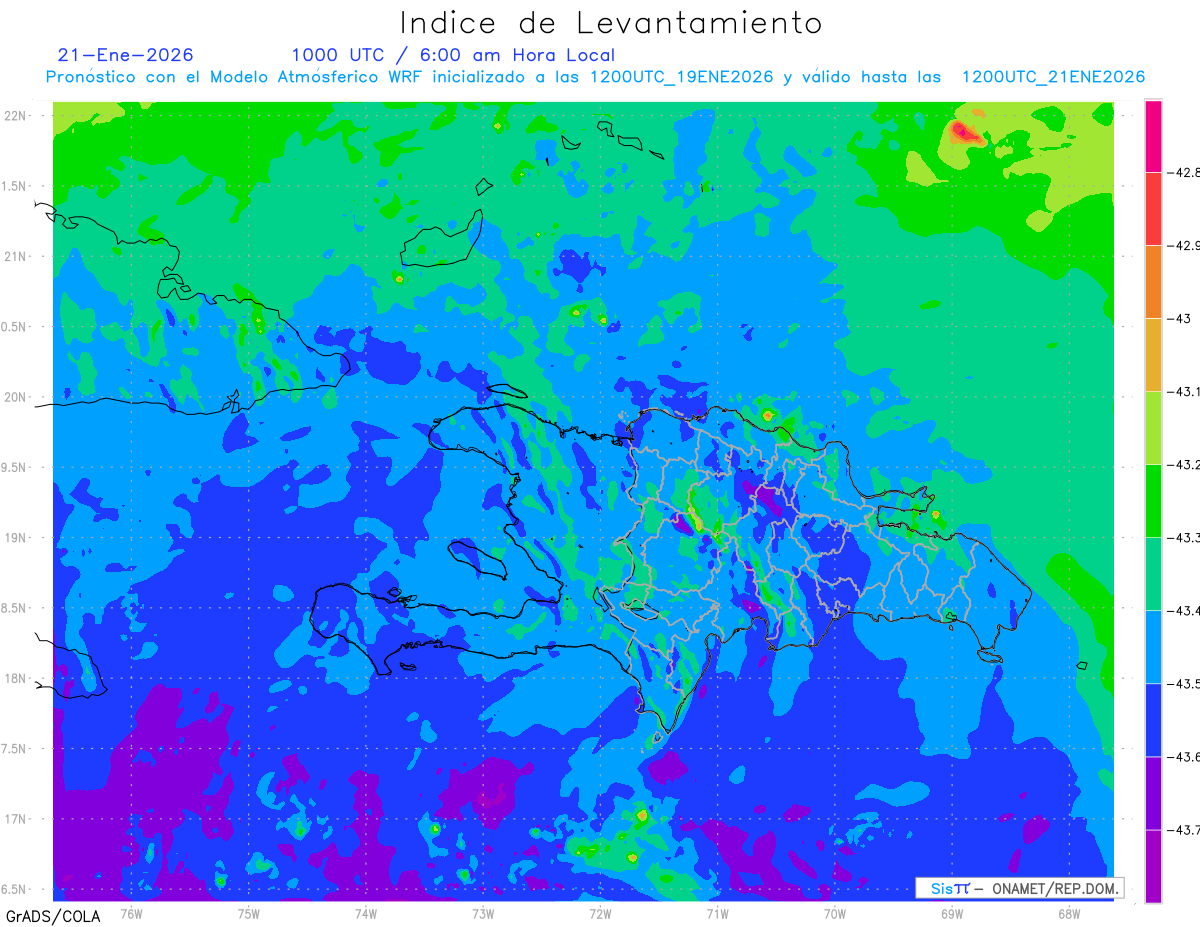Click the "70W" longitude label

tap(835, 912)
